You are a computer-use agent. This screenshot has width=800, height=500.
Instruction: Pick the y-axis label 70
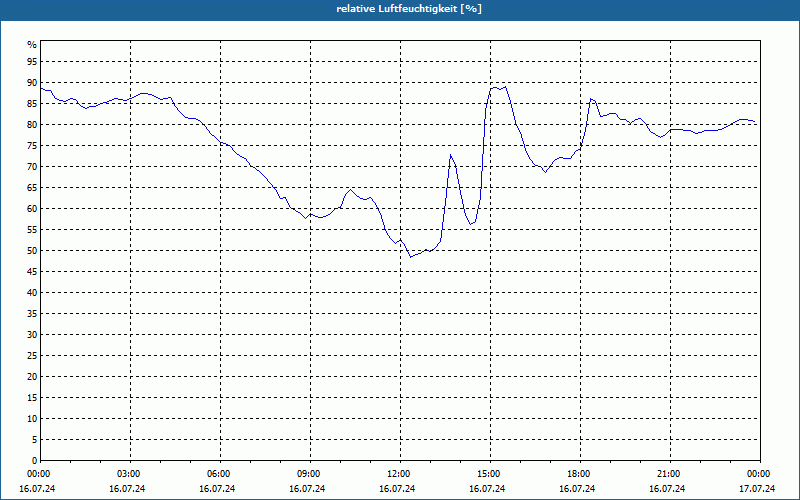[x=32, y=167]
